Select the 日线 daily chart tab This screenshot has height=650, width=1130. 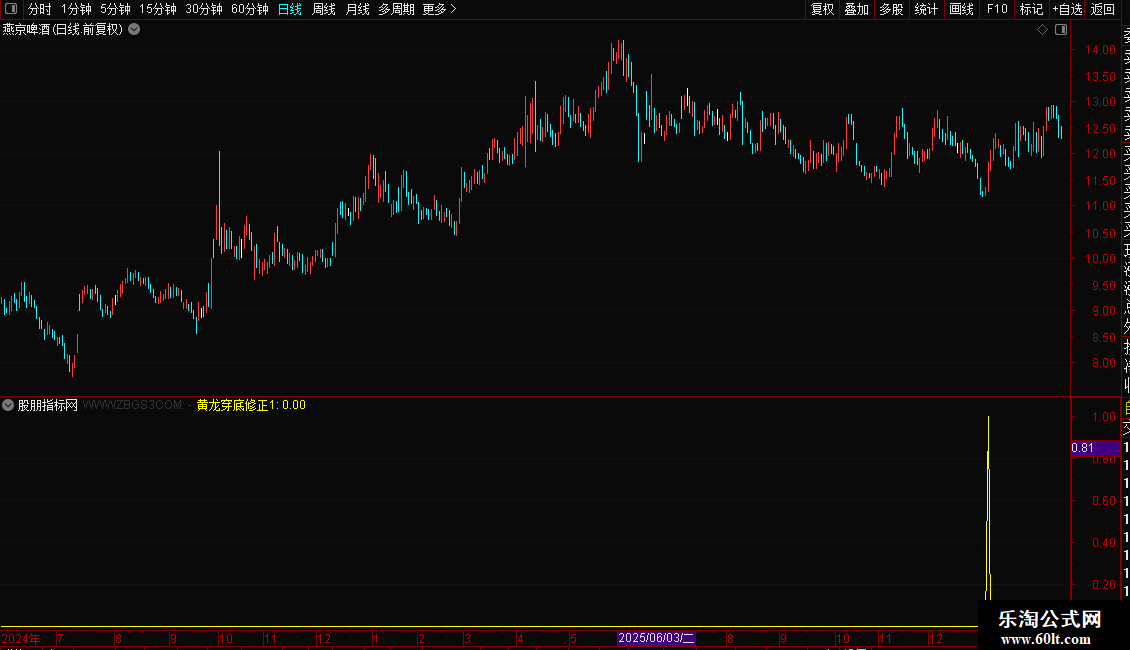tap(290, 9)
